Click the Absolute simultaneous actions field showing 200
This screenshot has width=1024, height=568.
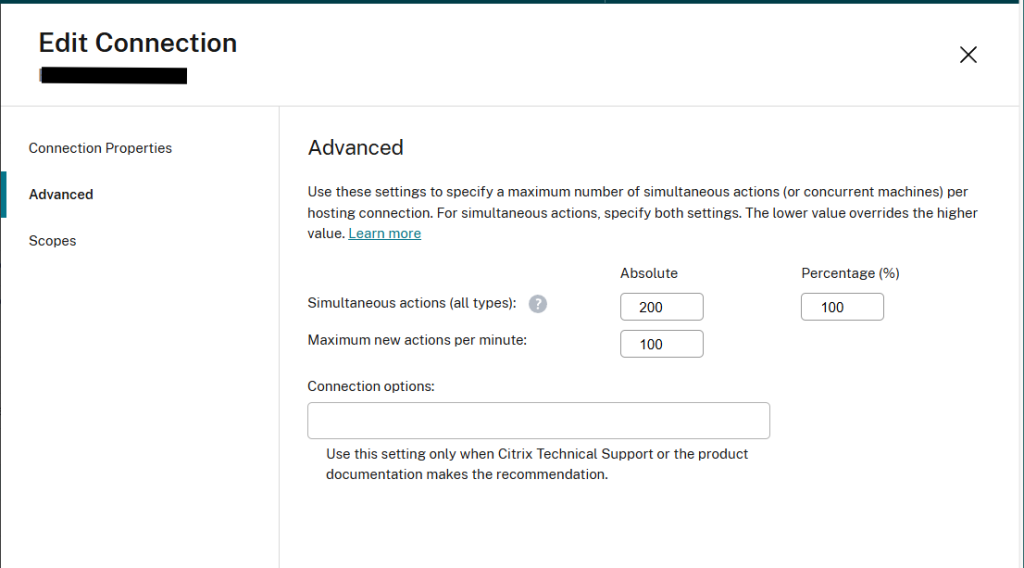click(x=662, y=307)
